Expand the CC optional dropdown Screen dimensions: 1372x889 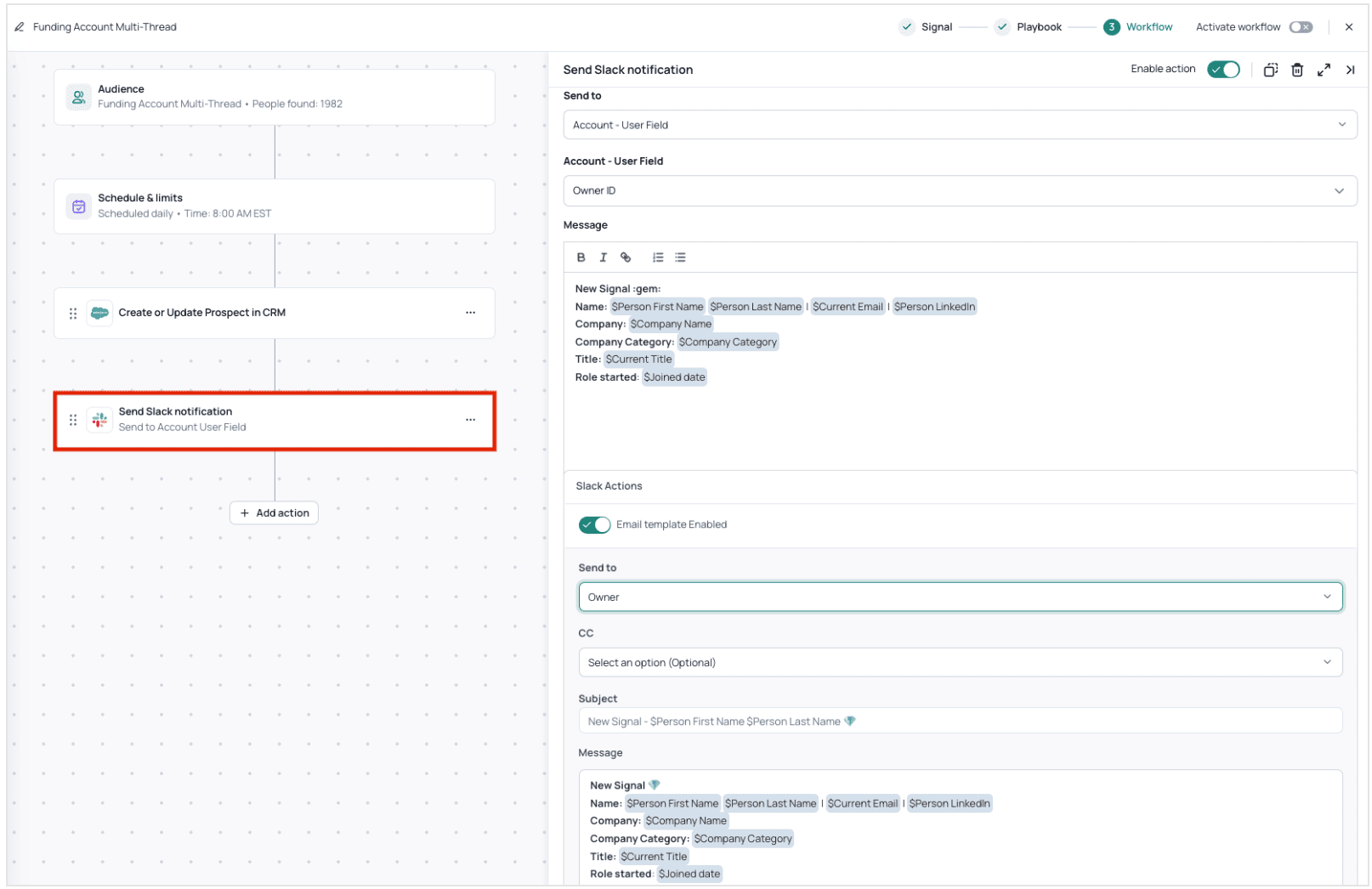coord(960,662)
